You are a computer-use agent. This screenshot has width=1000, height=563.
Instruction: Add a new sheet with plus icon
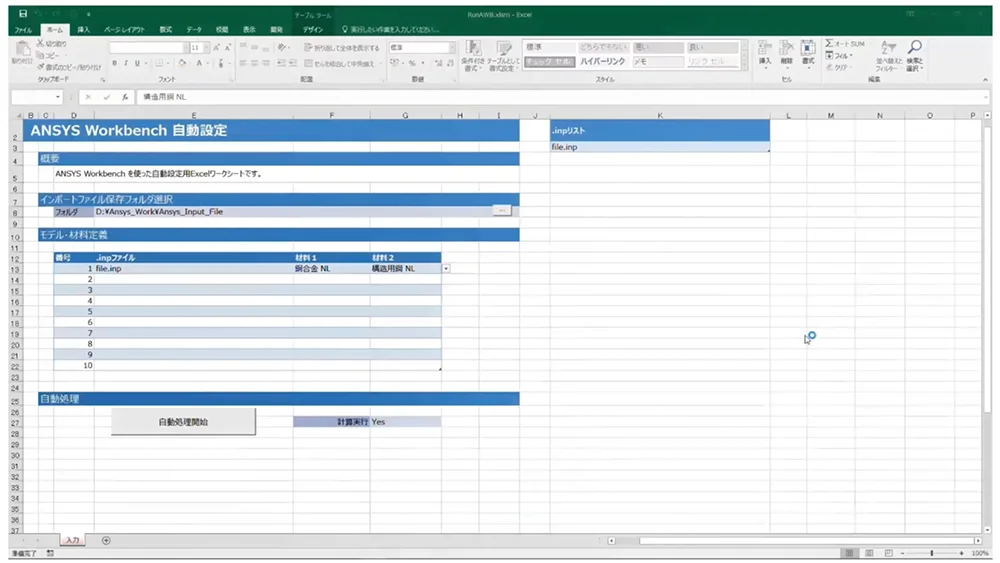106,541
